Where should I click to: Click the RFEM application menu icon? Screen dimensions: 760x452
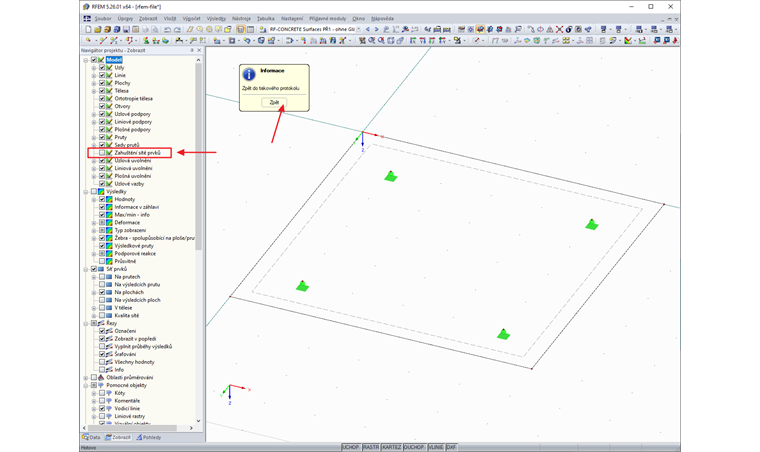[x=87, y=18]
